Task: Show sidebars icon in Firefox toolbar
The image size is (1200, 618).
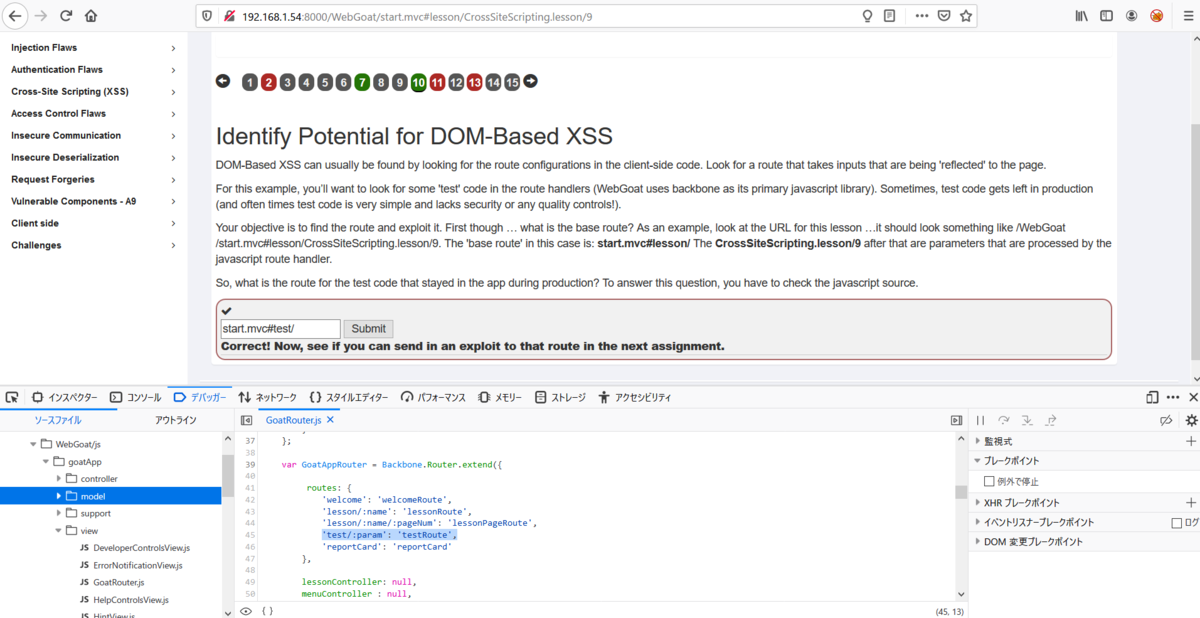Action: [1106, 16]
